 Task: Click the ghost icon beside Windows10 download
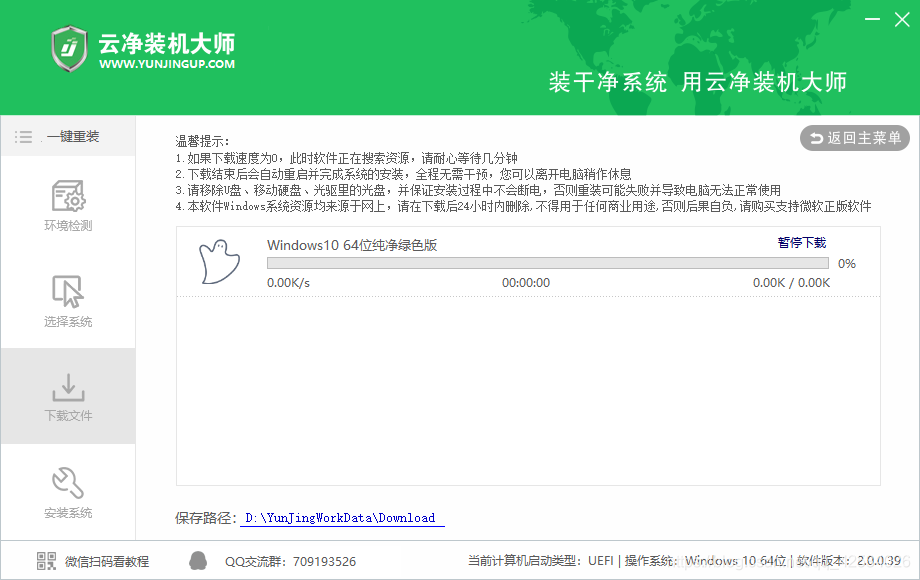point(219,262)
